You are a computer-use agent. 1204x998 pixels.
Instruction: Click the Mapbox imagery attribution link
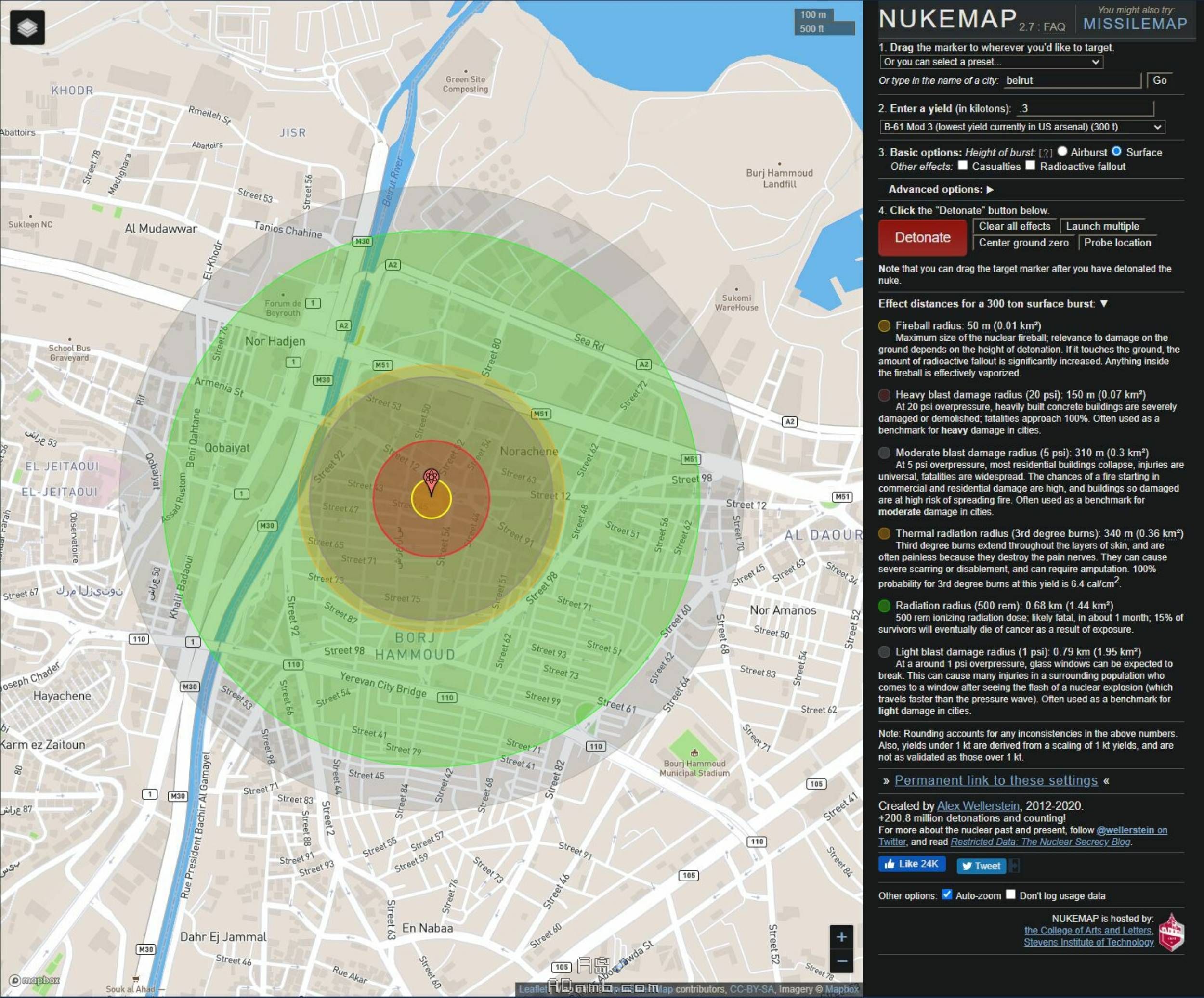coord(842,989)
